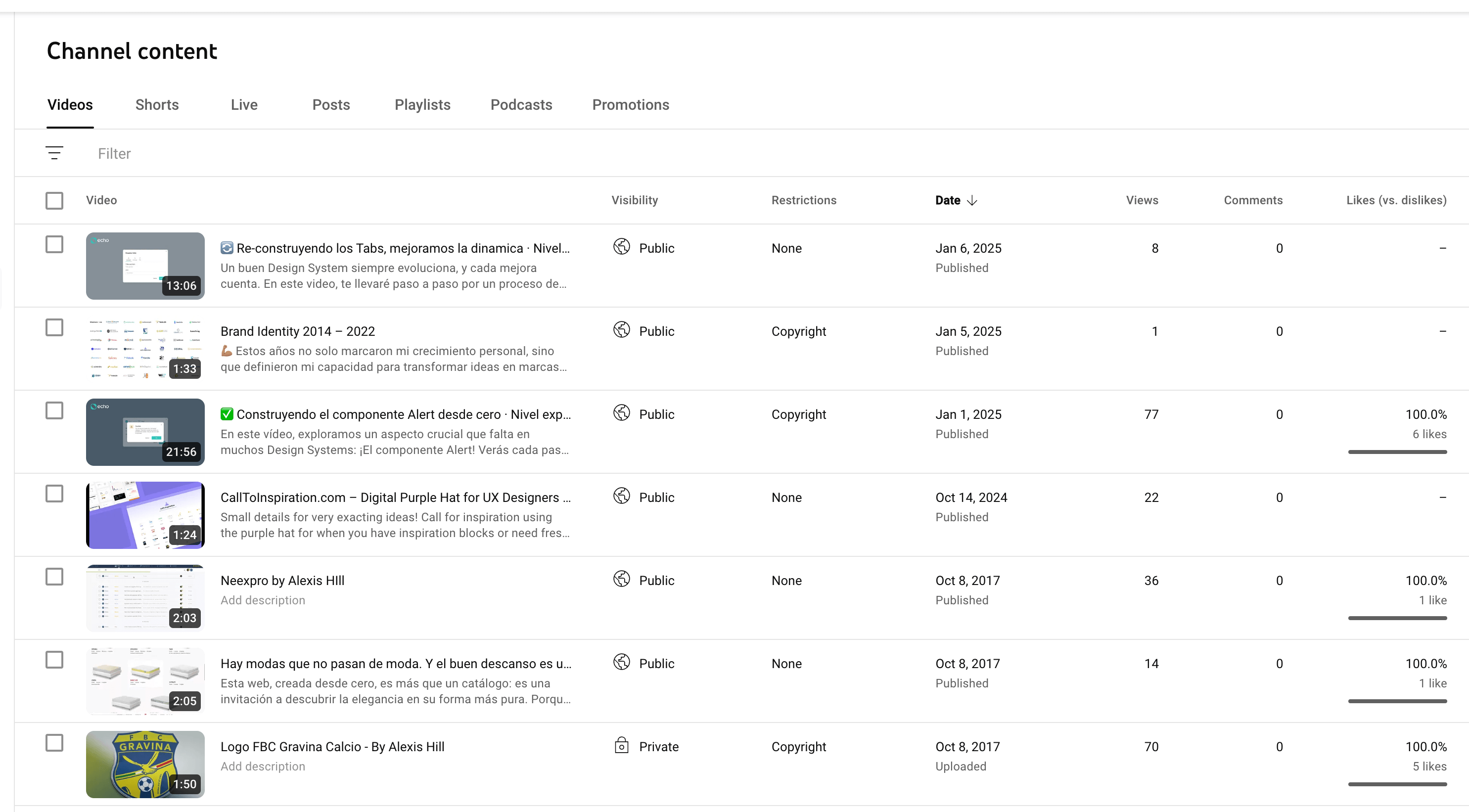Click globe icon for CallToInspiration video

pos(622,496)
